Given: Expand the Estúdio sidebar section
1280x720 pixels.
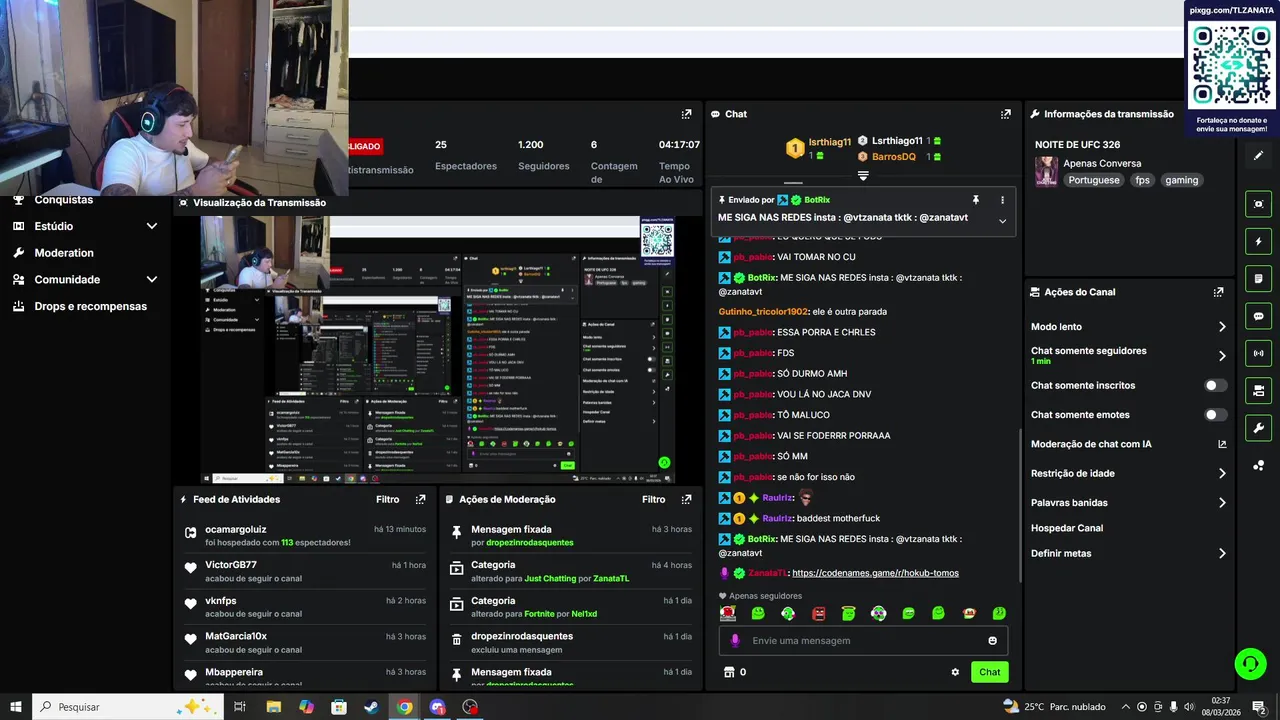Looking at the screenshot, I should pyautogui.click(x=152, y=226).
